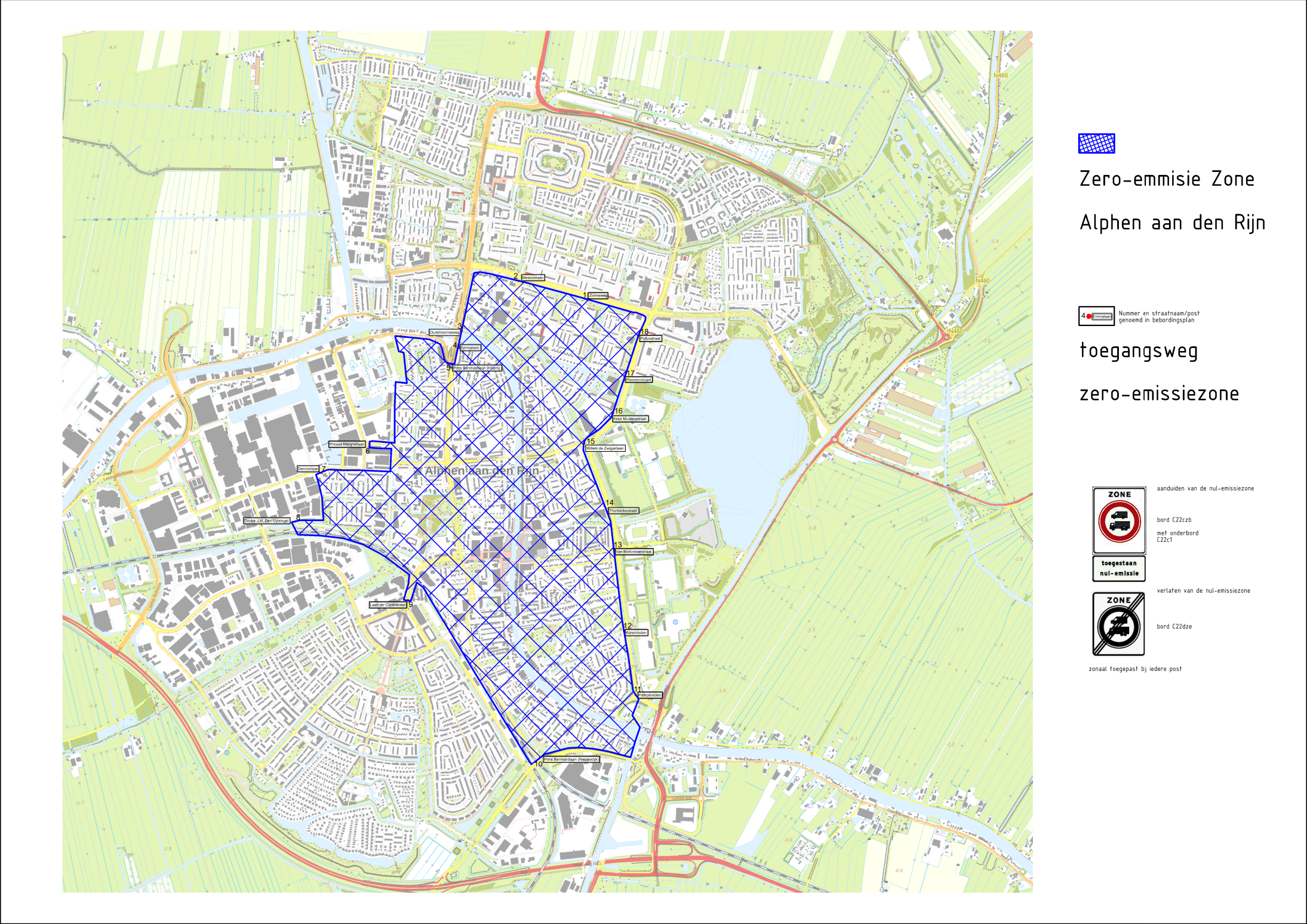This screenshot has height=924, width=1307.
Task: Click the crossed-out zone exit sign icon
Action: [1118, 624]
